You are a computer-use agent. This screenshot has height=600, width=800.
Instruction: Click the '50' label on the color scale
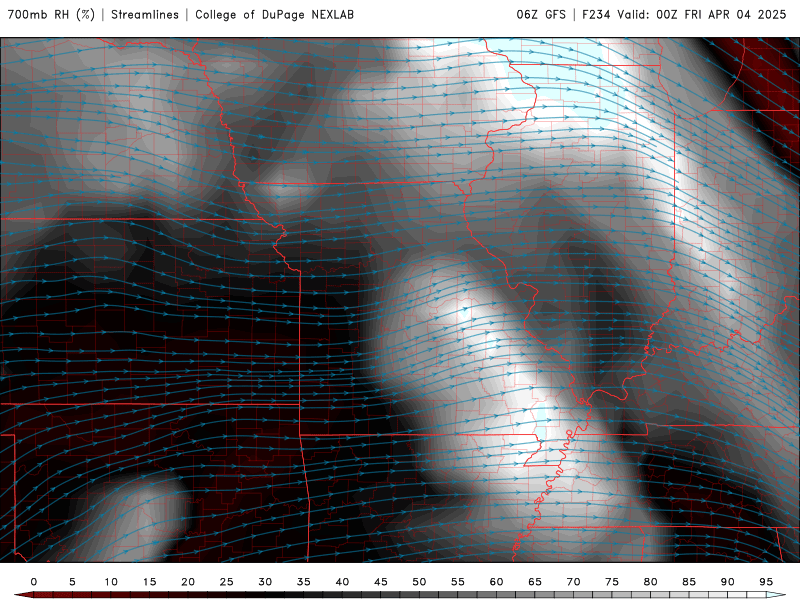[x=419, y=582]
